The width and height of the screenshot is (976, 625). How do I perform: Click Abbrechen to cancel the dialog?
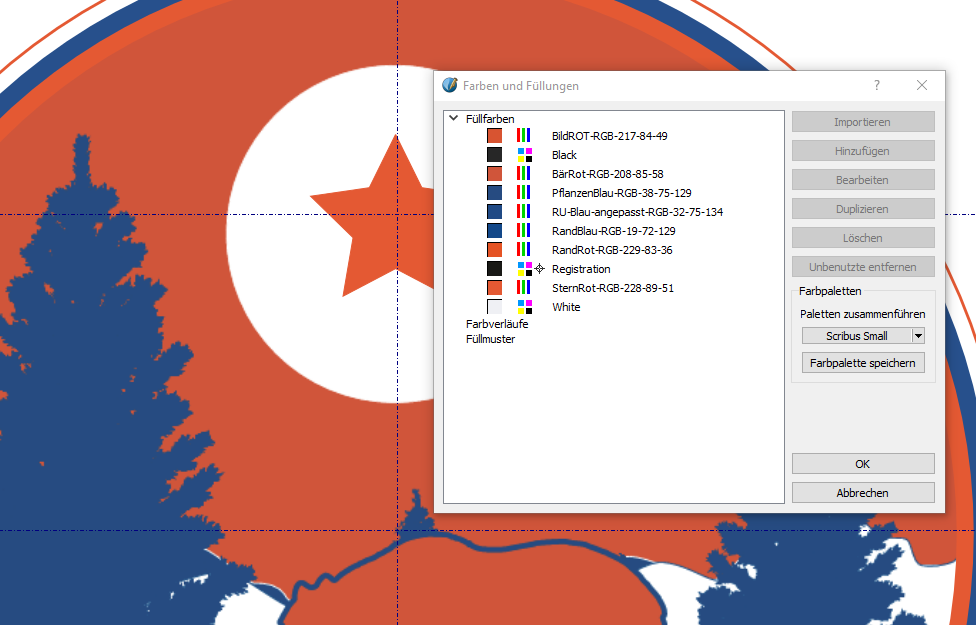point(863,493)
